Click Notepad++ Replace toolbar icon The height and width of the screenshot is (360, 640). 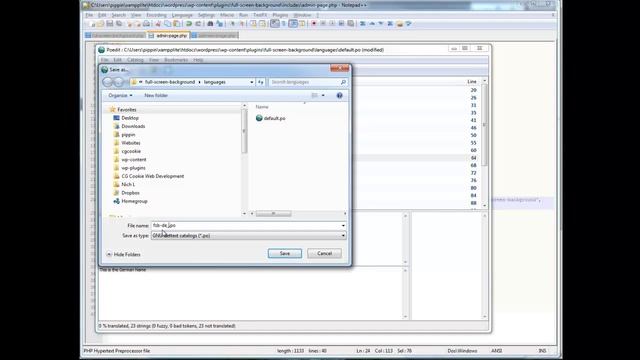tap(220, 24)
